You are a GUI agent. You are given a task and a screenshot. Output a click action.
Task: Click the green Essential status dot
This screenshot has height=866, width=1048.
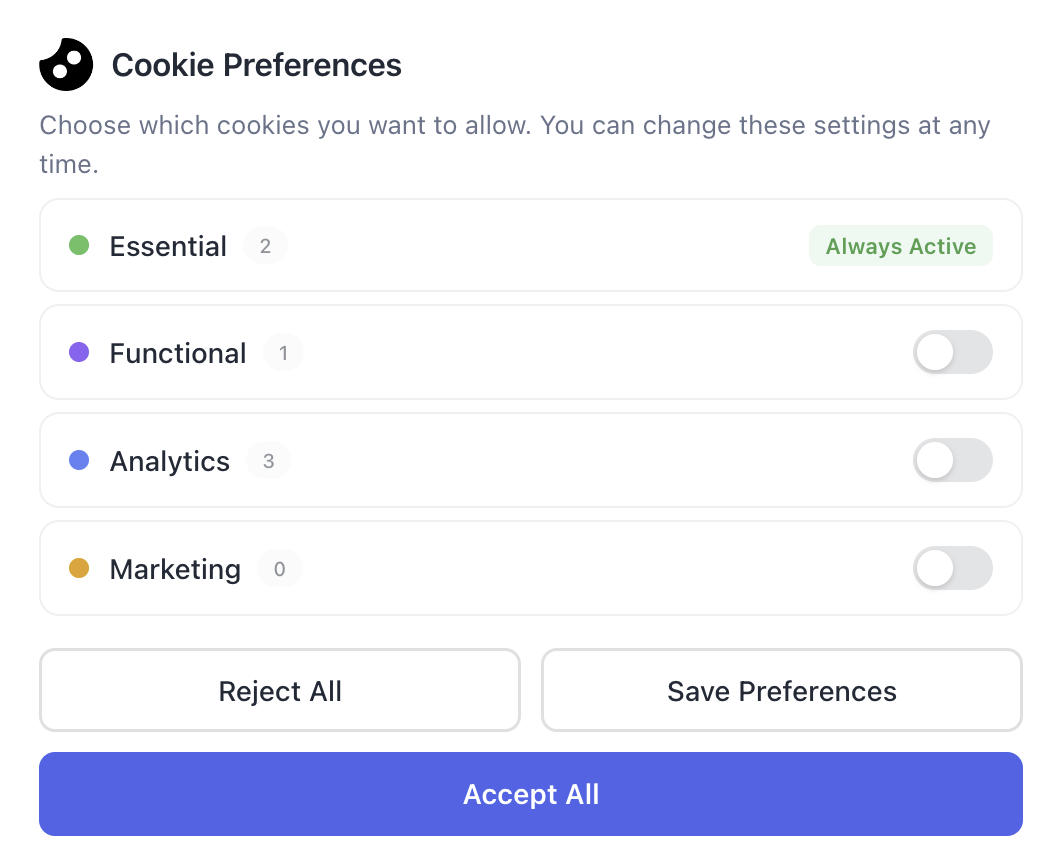click(79, 245)
